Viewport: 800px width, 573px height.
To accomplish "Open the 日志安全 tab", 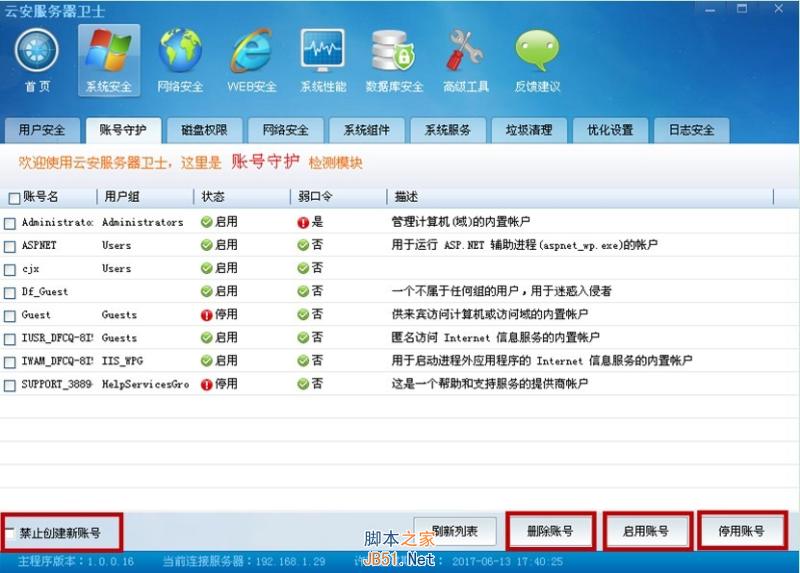I will tap(691, 130).
